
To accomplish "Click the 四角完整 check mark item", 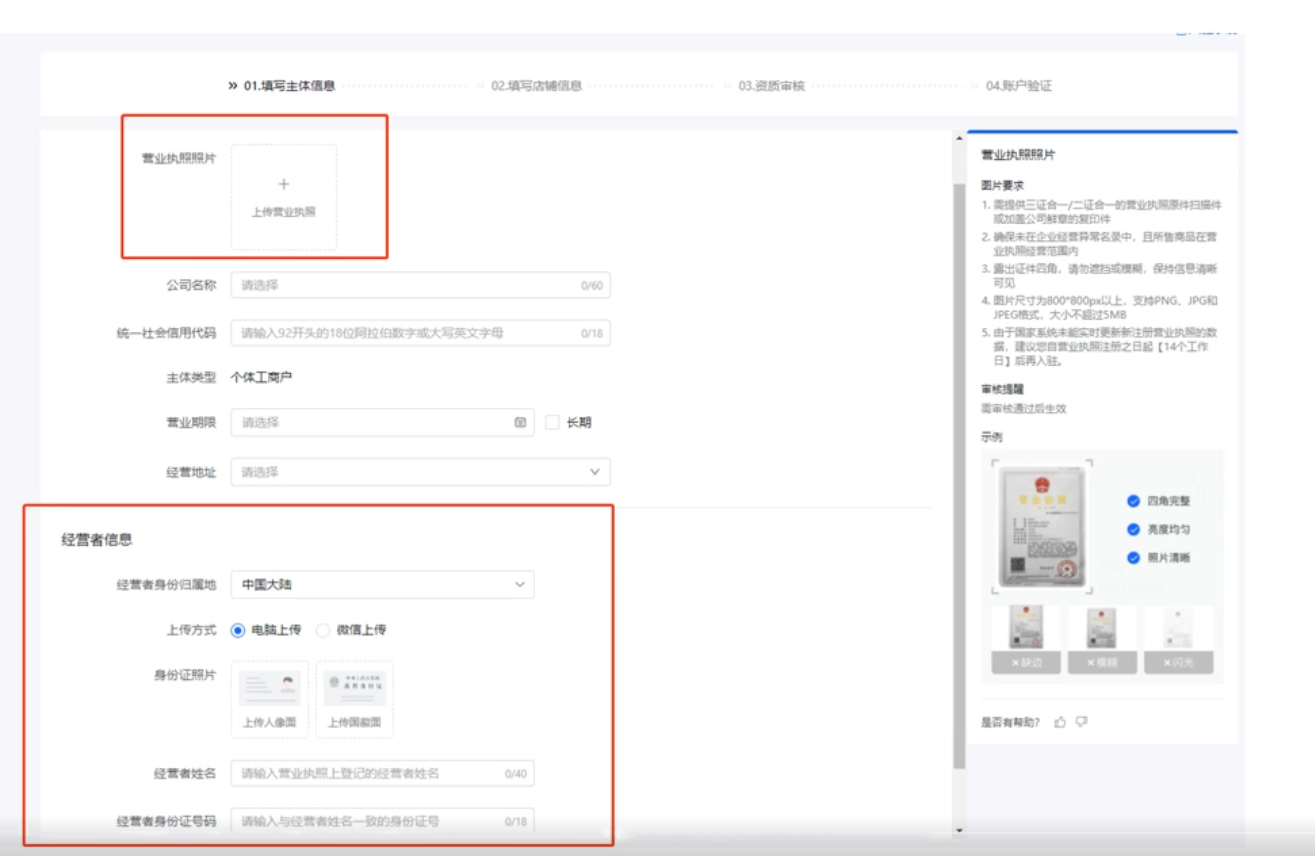I will [x=1158, y=501].
